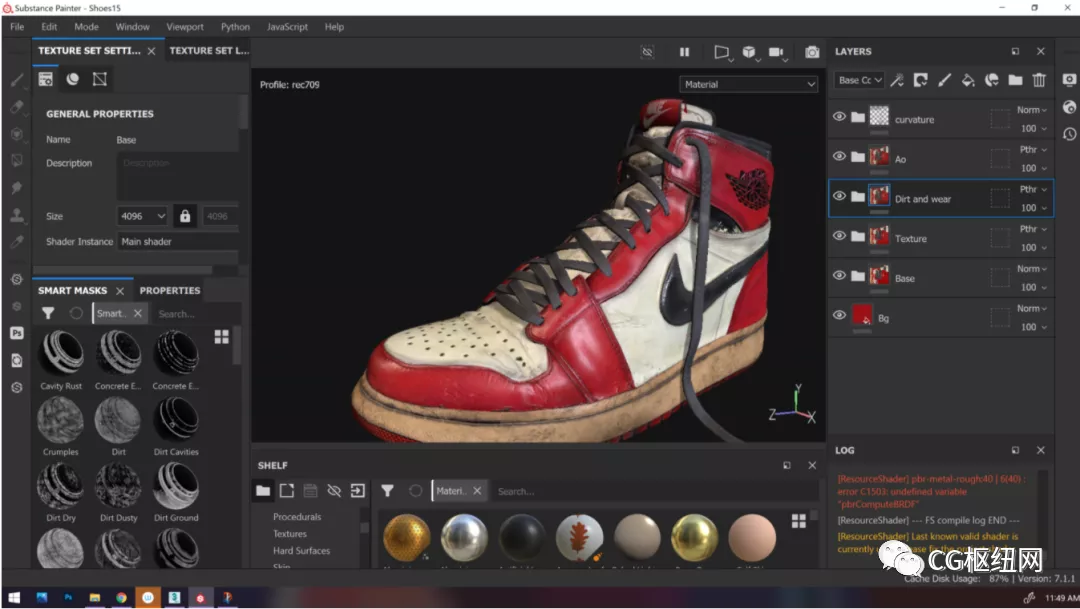Remove the Smart masks filter tag
Viewport: 1080px width, 609px height.
pos(138,314)
